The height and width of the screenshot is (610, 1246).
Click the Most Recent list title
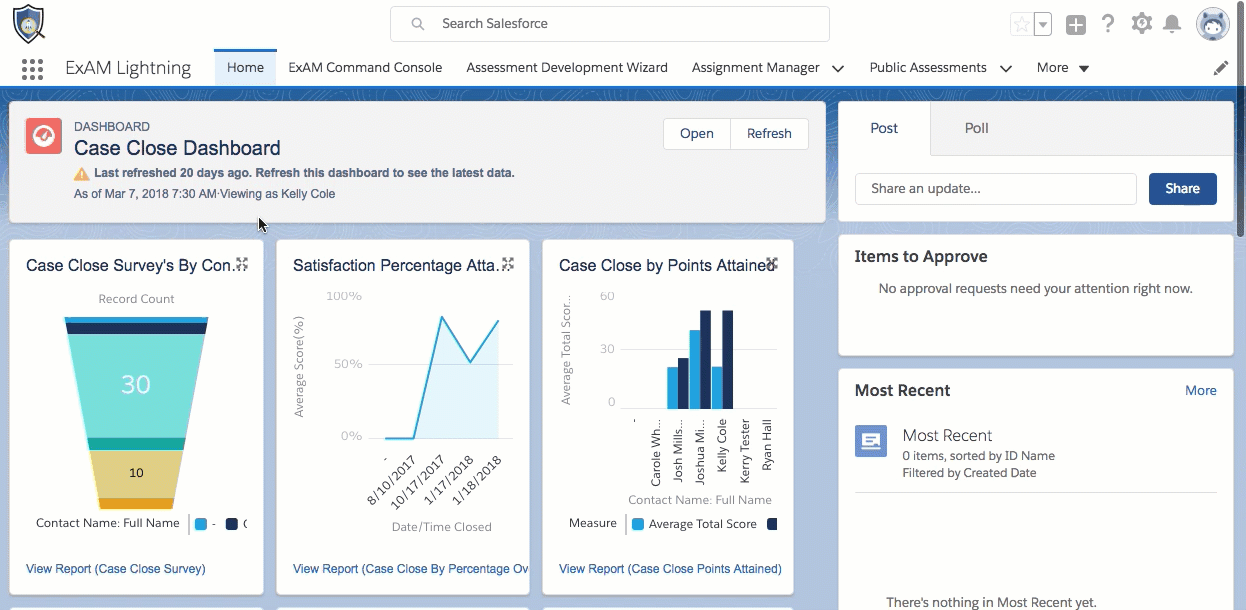[x=947, y=436]
